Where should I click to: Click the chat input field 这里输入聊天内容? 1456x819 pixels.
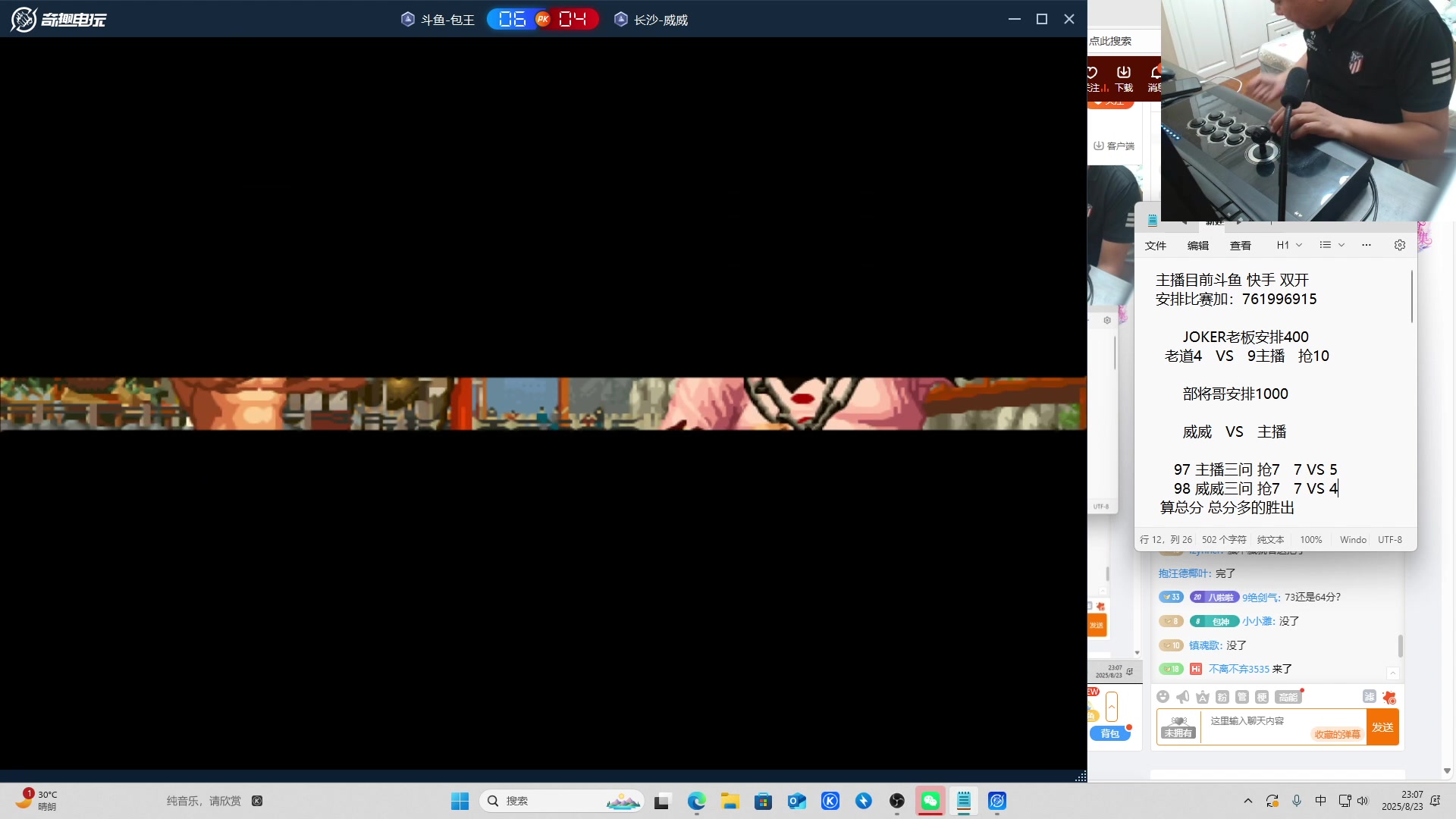(1283, 726)
